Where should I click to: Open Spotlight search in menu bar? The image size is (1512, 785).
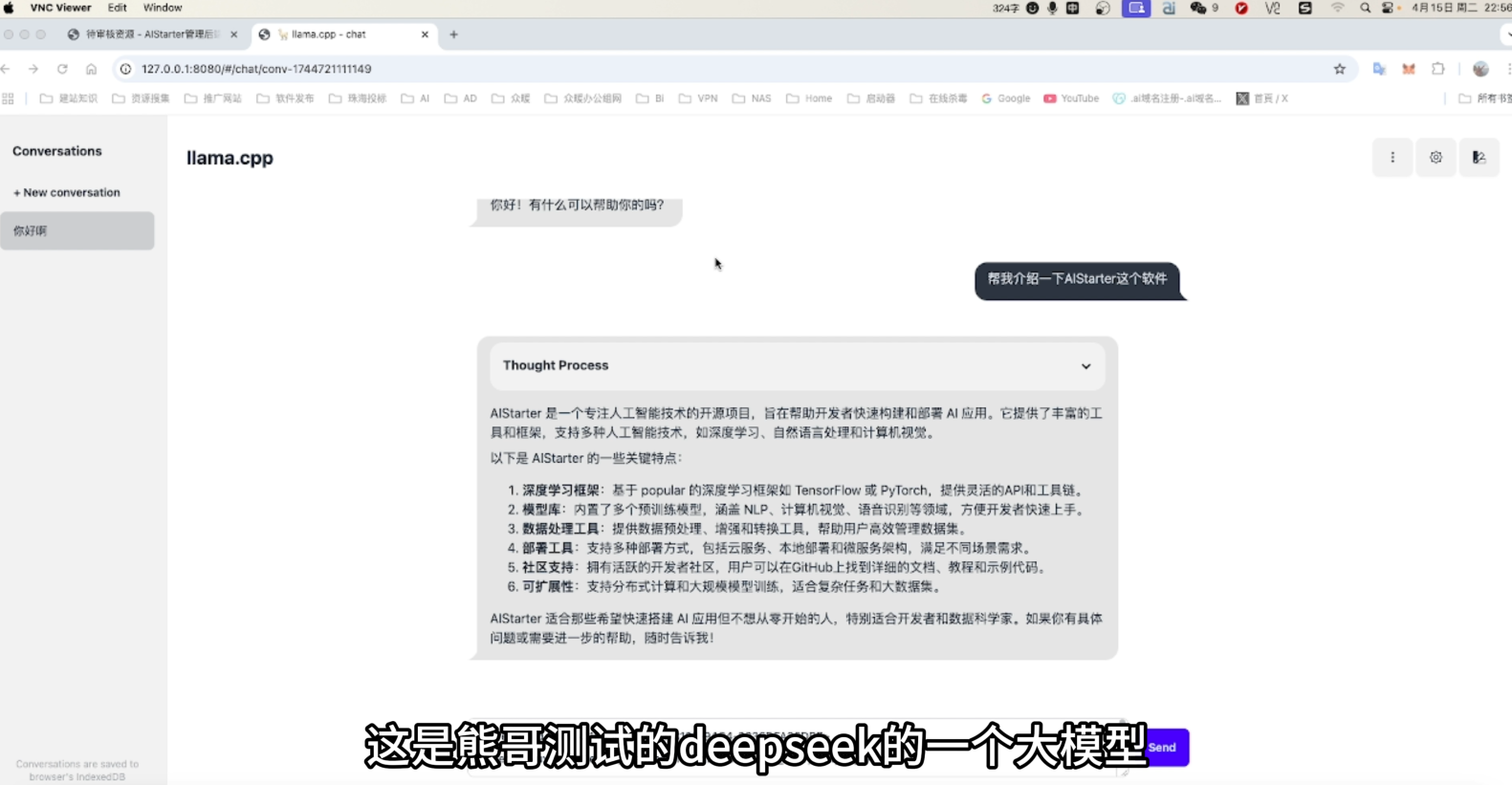click(1365, 8)
